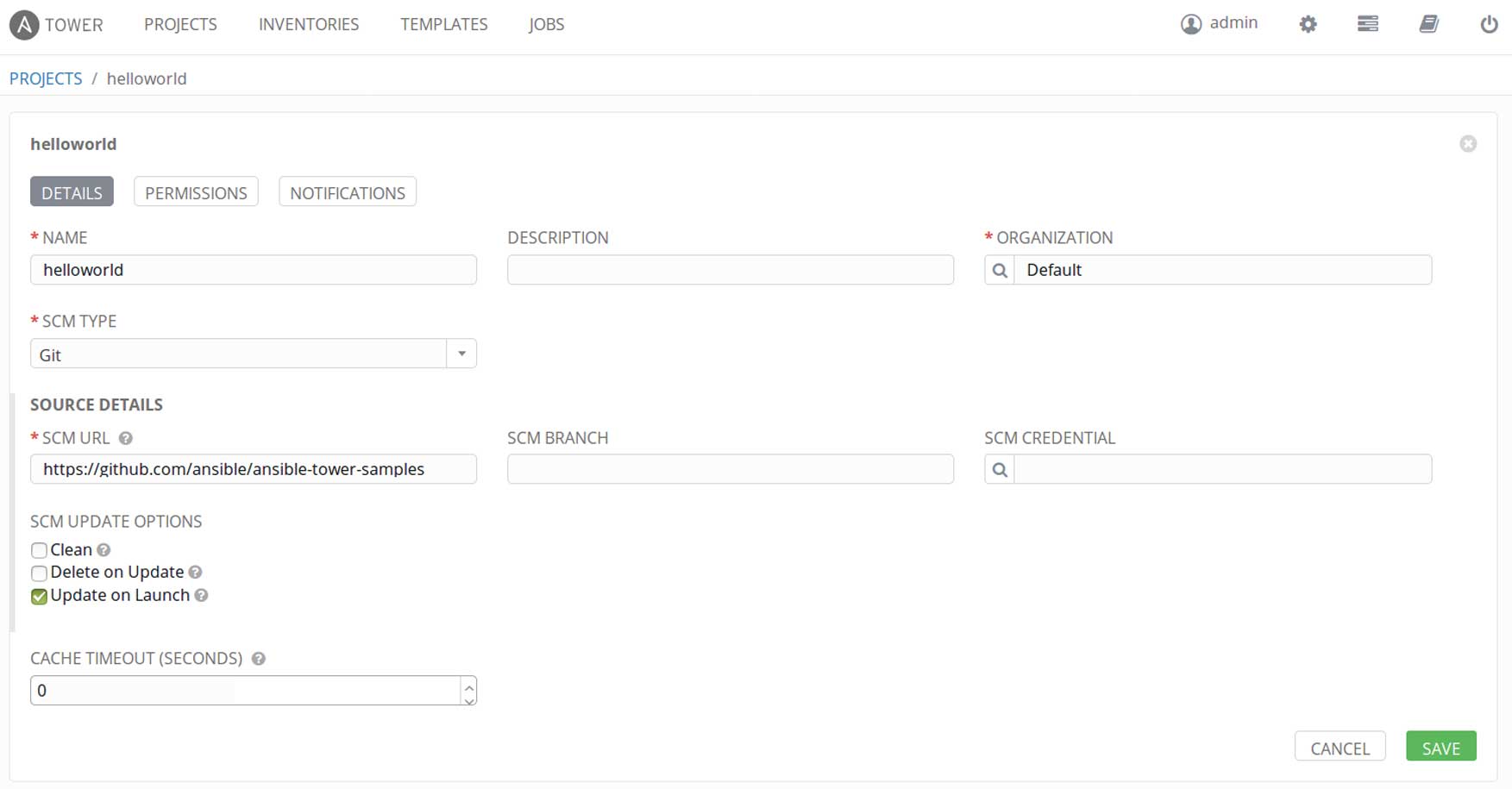The image size is (1512, 789).
Task: Switch to the Permissions tab
Action: 196,193
